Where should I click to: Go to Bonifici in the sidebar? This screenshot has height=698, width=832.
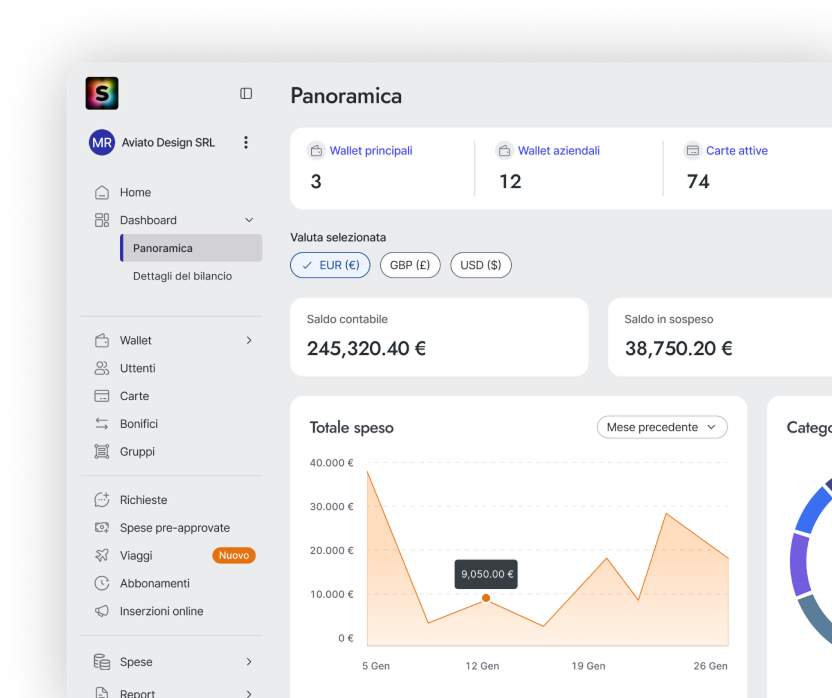(x=139, y=424)
